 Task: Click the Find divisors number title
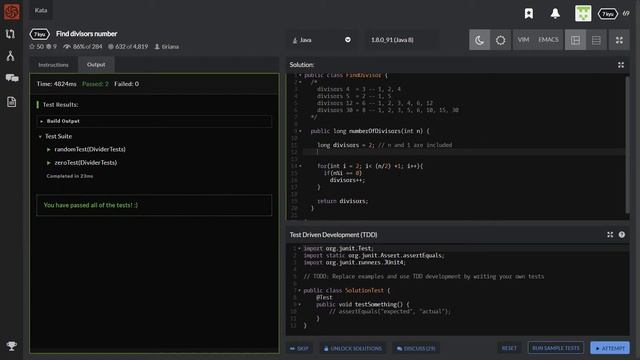tap(87, 33)
